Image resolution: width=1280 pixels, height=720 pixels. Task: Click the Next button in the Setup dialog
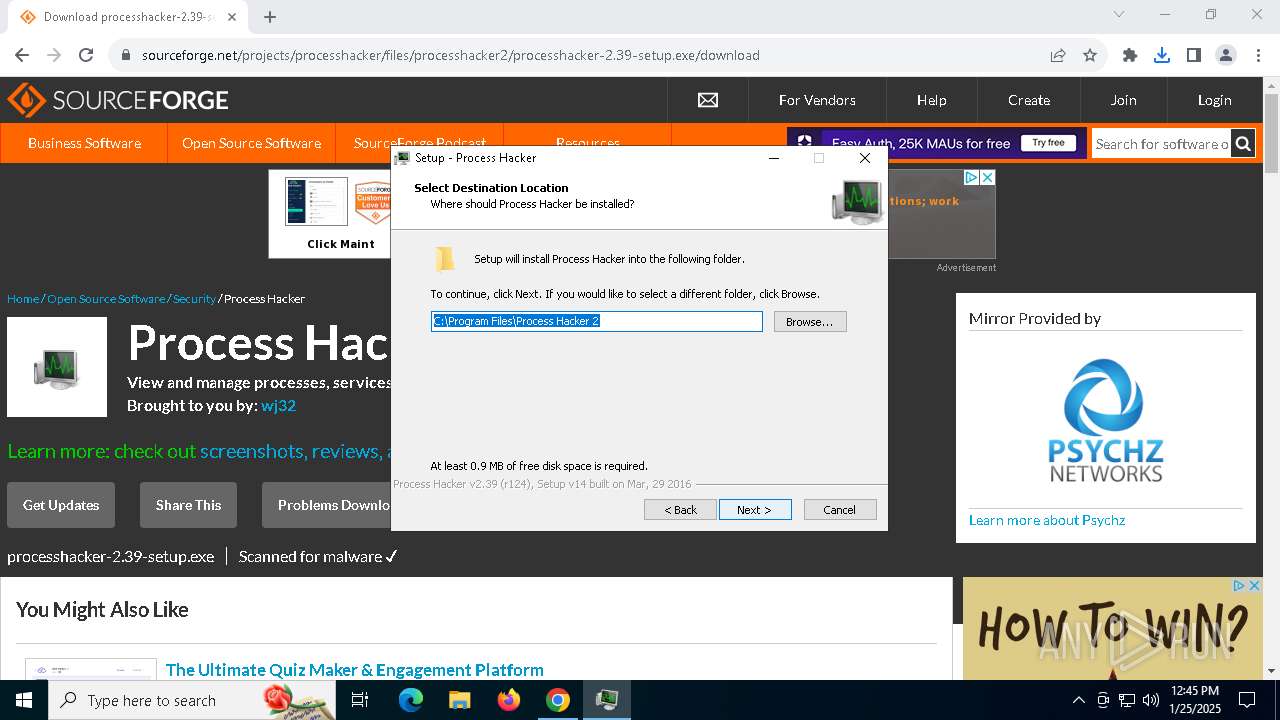pos(755,510)
